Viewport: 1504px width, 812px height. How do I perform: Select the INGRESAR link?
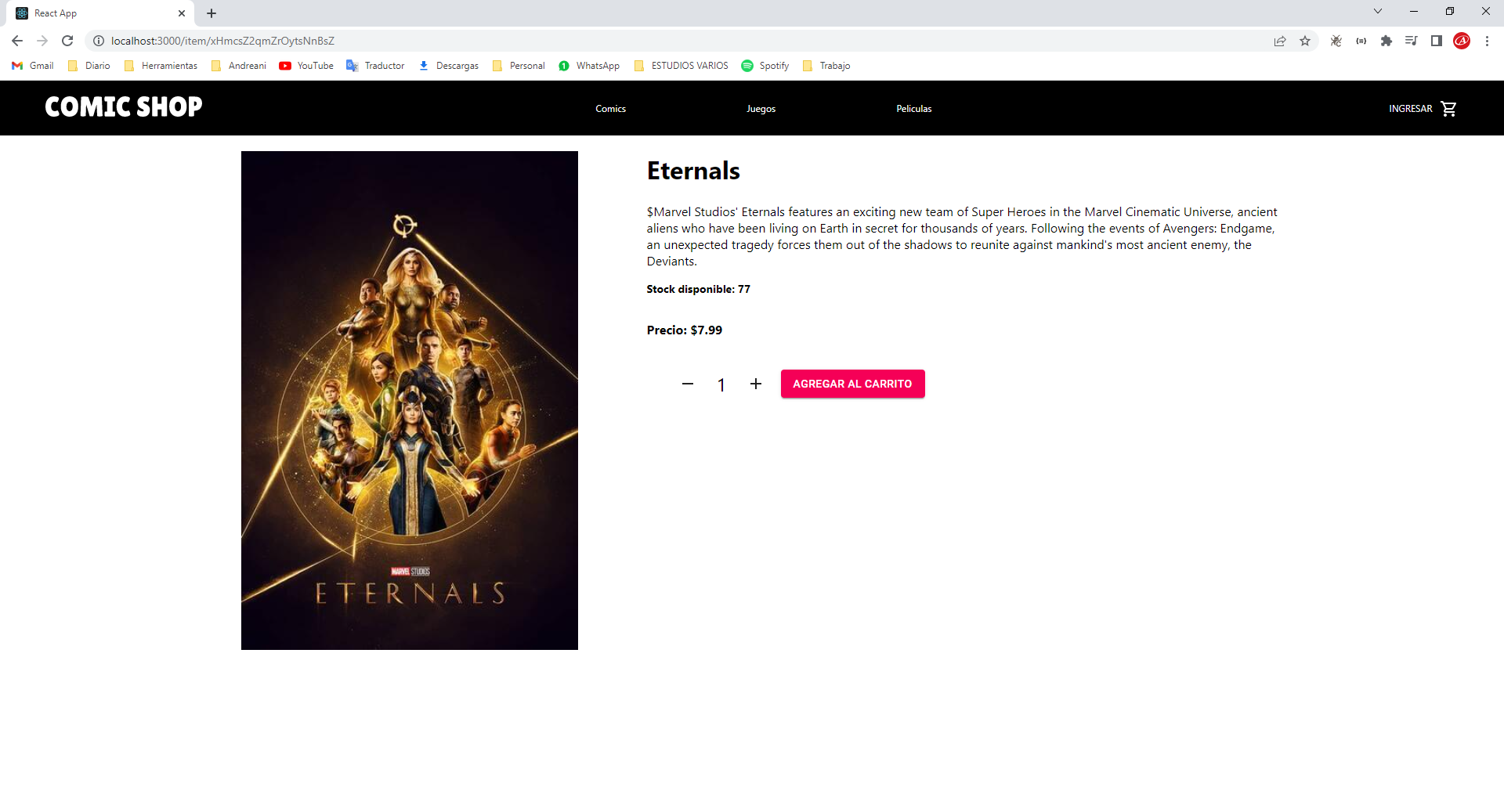tap(1410, 108)
